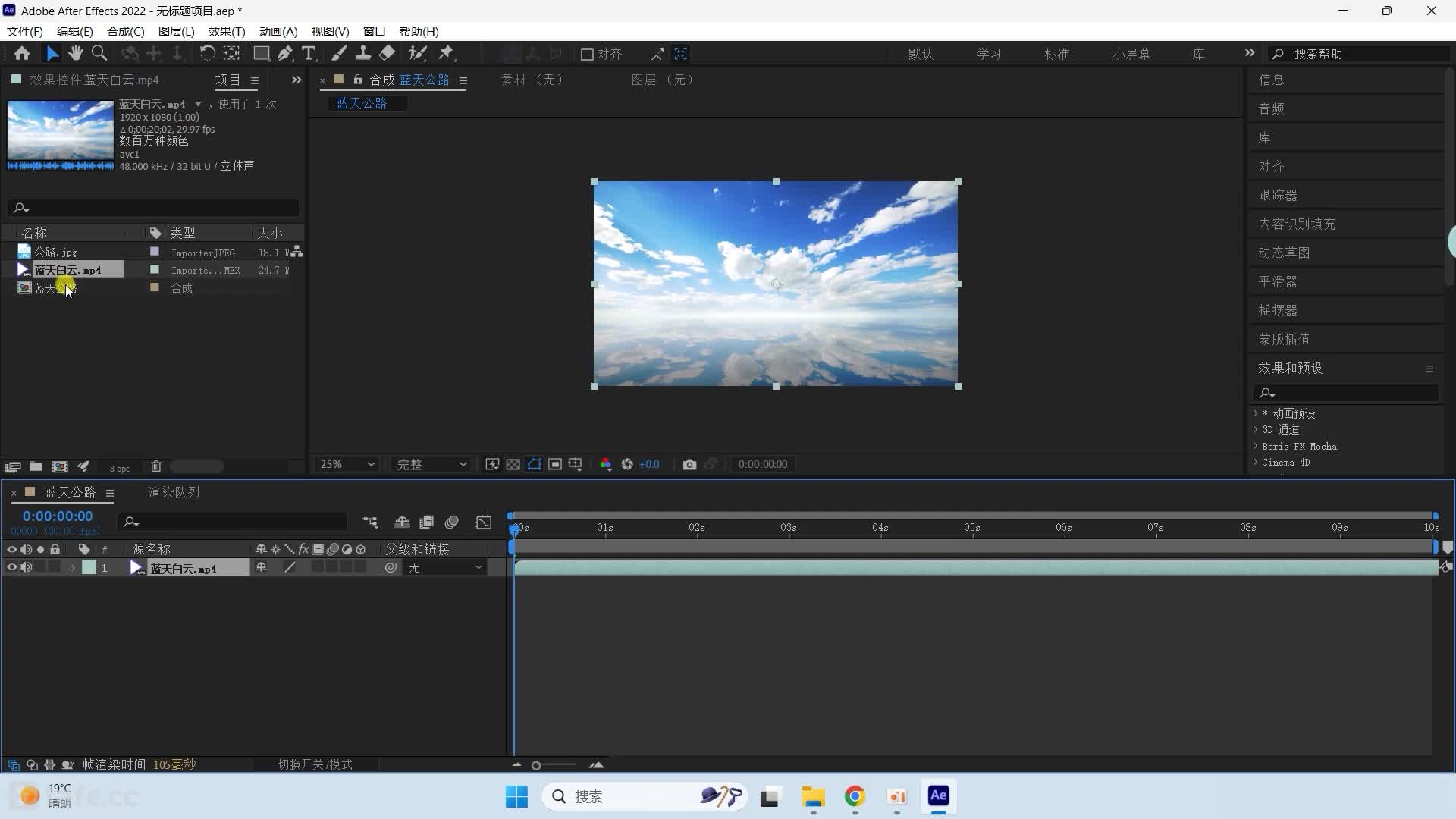This screenshot has width=1456, height=819.
Task: Open the parent 无 dropdown for layer 1
Action: tap(445, 567)
